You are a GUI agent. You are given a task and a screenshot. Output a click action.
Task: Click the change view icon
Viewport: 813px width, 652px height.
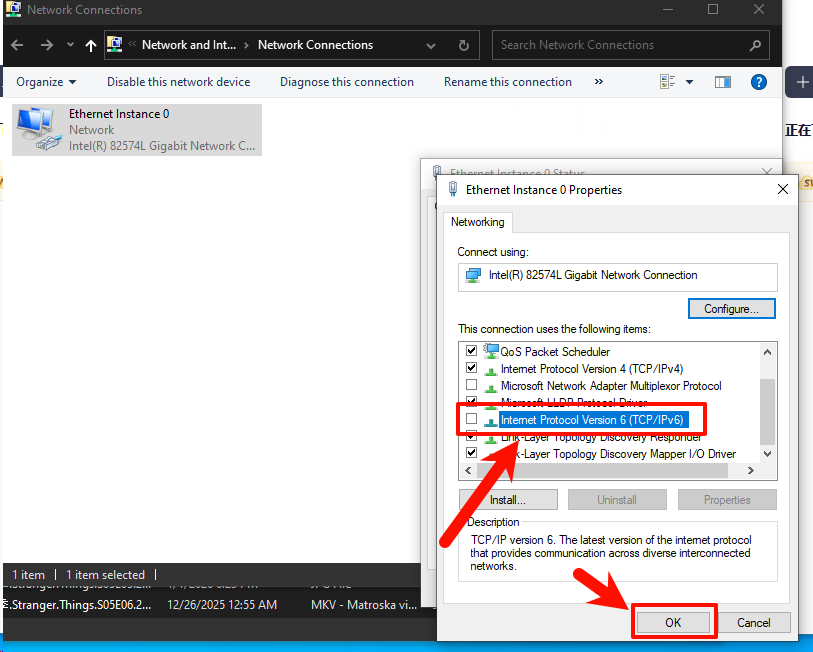click(666, 82)
